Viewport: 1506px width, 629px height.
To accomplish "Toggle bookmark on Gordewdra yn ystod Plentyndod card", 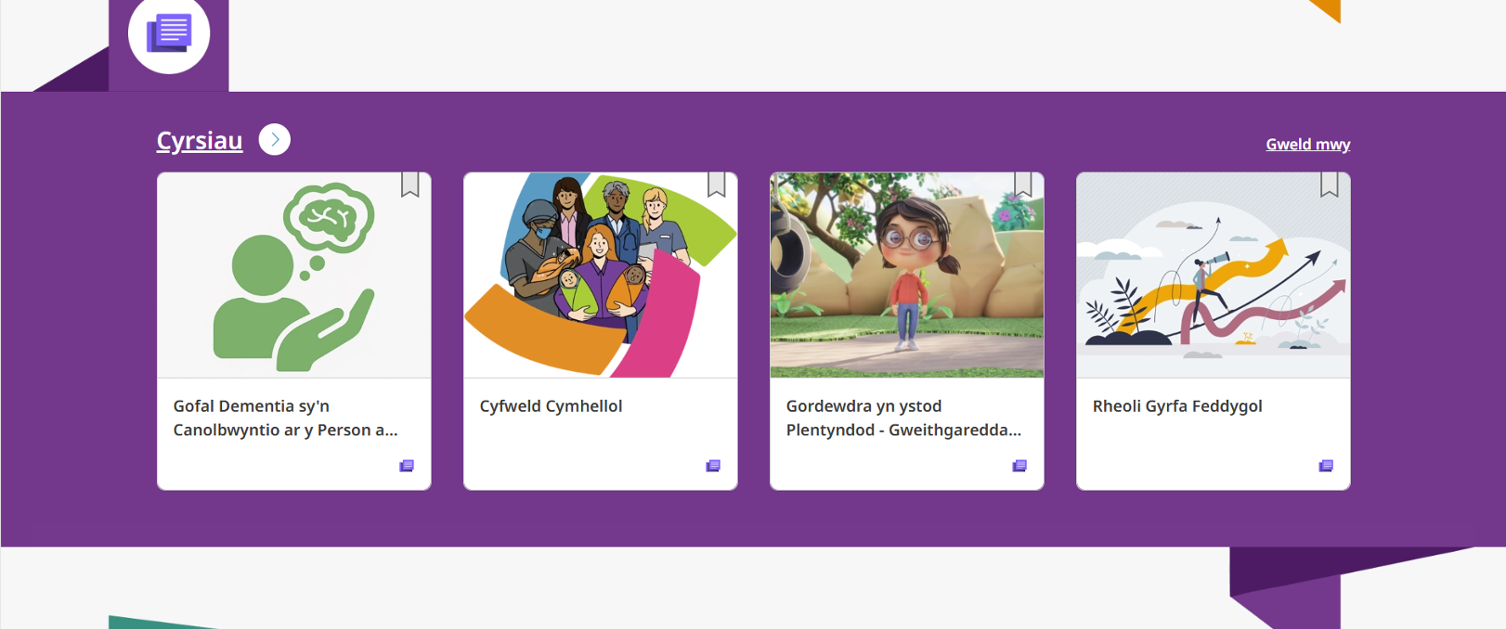I will point(1023,184).
